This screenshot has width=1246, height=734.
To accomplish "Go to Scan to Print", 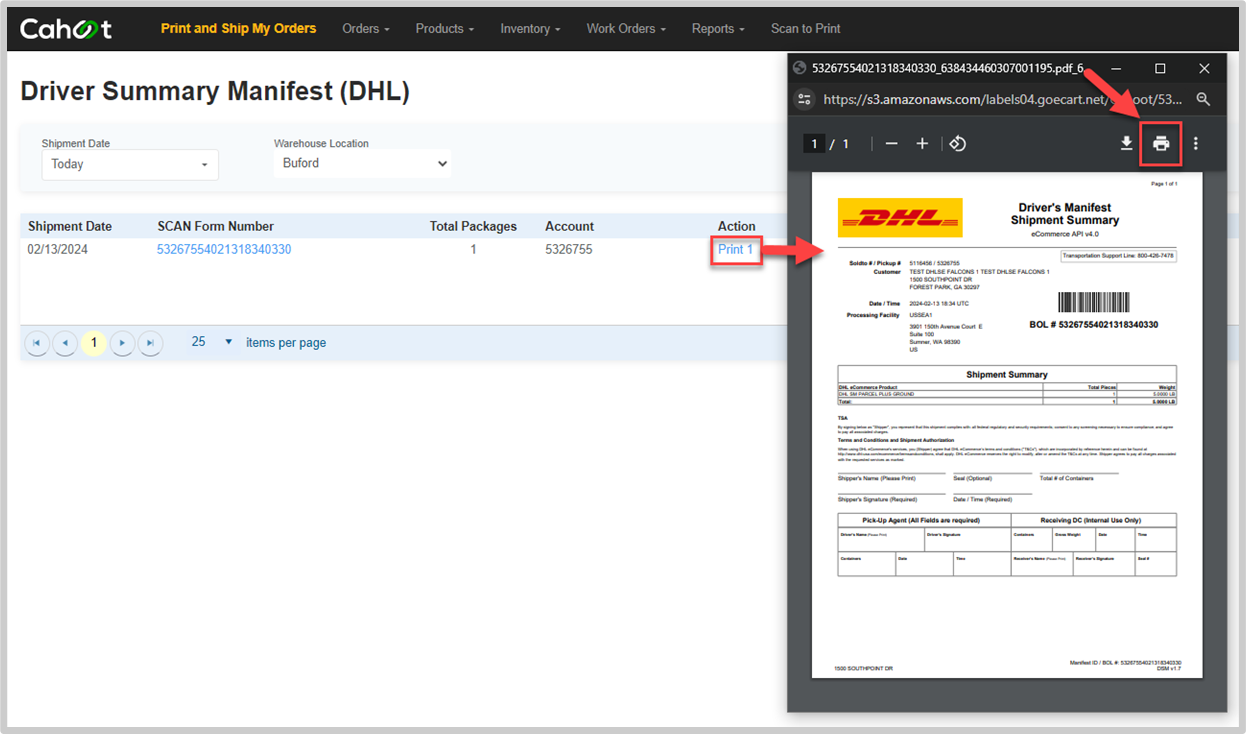I will click(806, 29).
